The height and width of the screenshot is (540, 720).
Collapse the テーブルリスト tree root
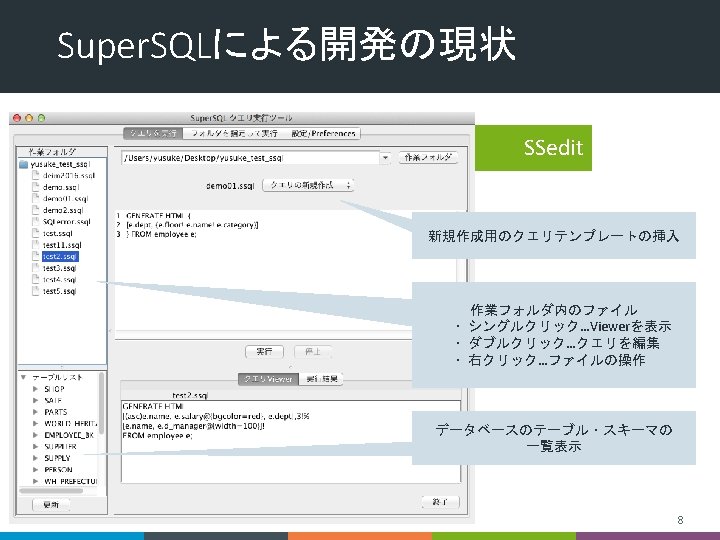(23, 377)
